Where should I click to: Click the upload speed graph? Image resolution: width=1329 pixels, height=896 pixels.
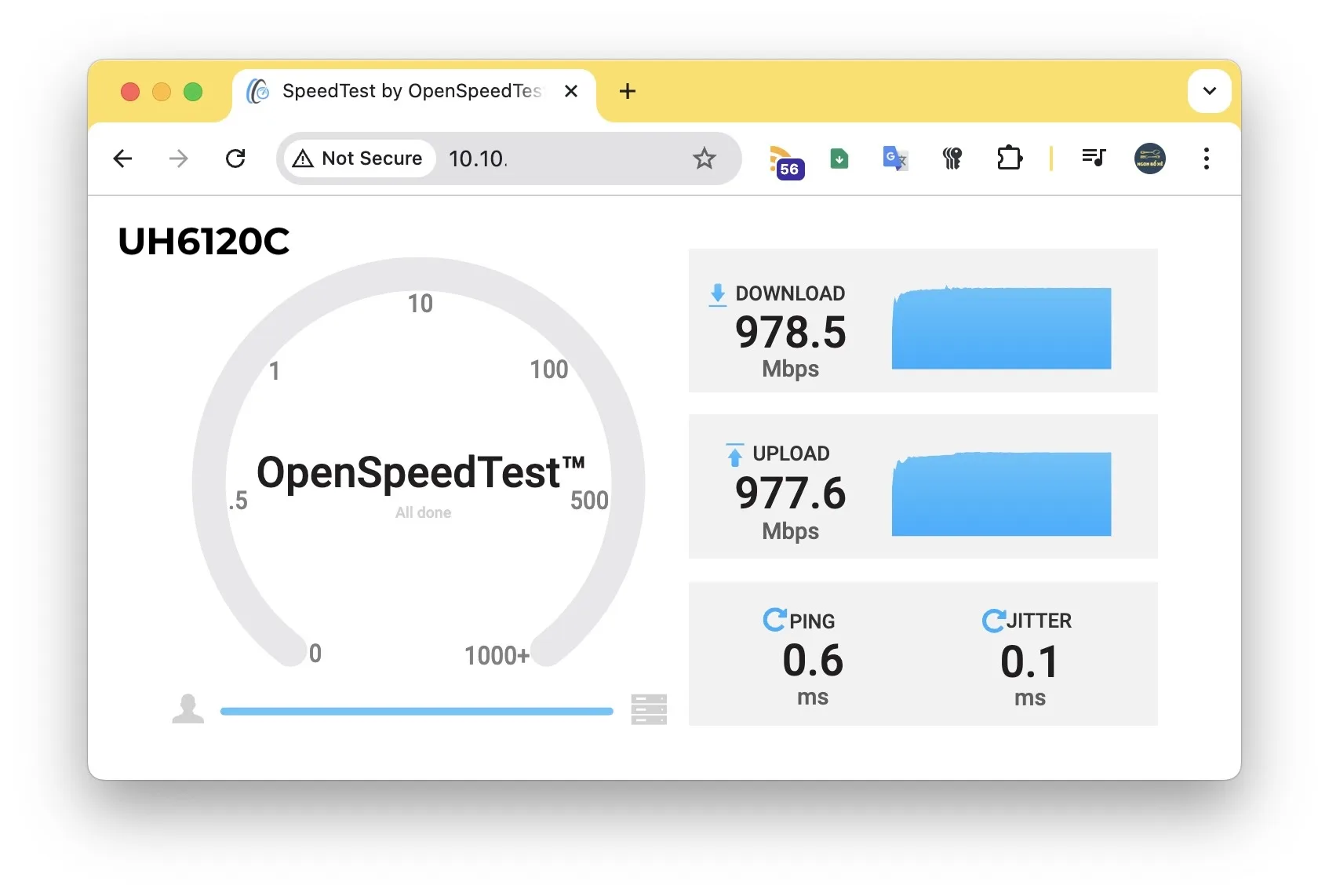point(1001,494)
